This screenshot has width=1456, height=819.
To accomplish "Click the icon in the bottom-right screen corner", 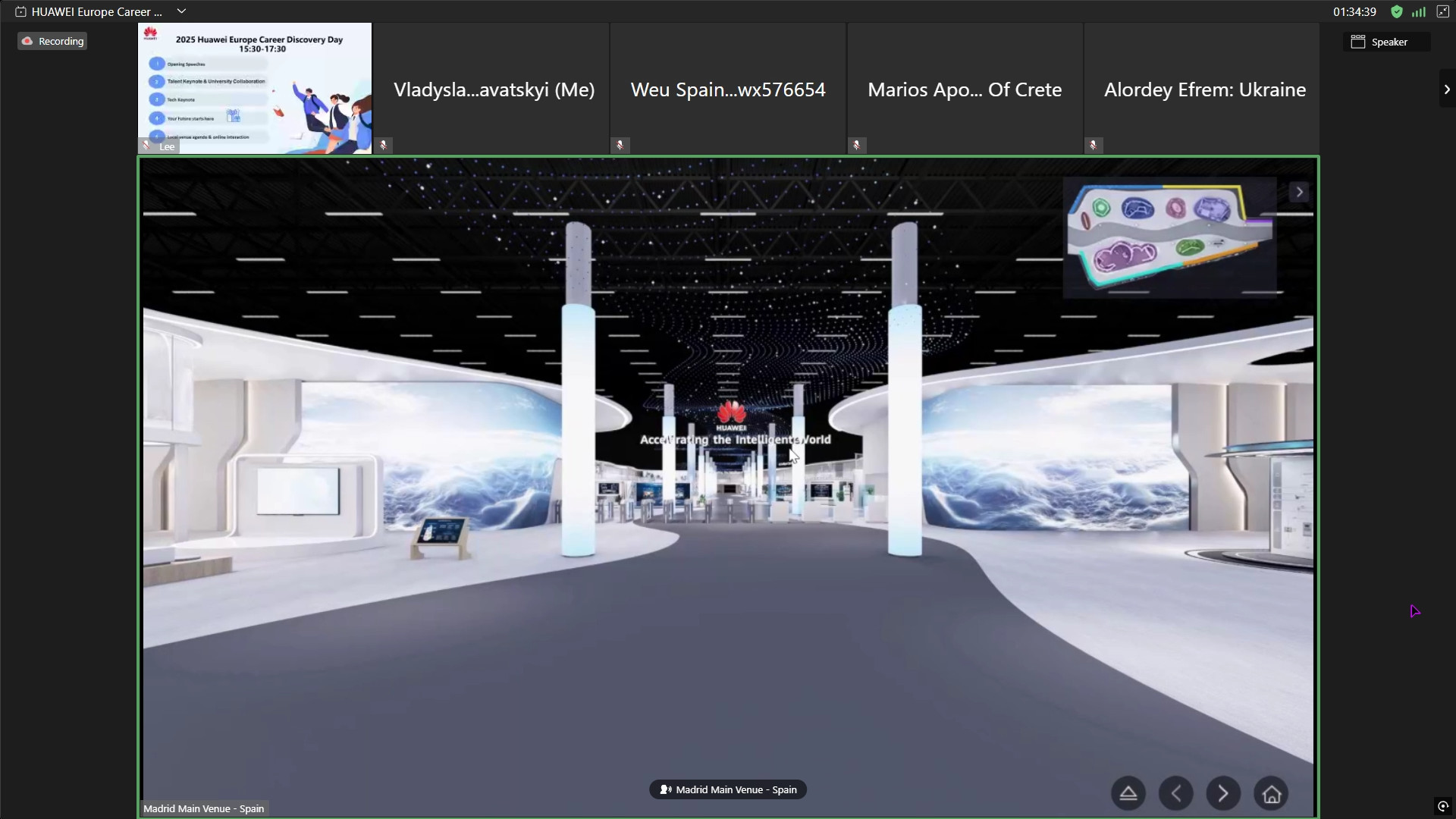I will click(1443, 806).
